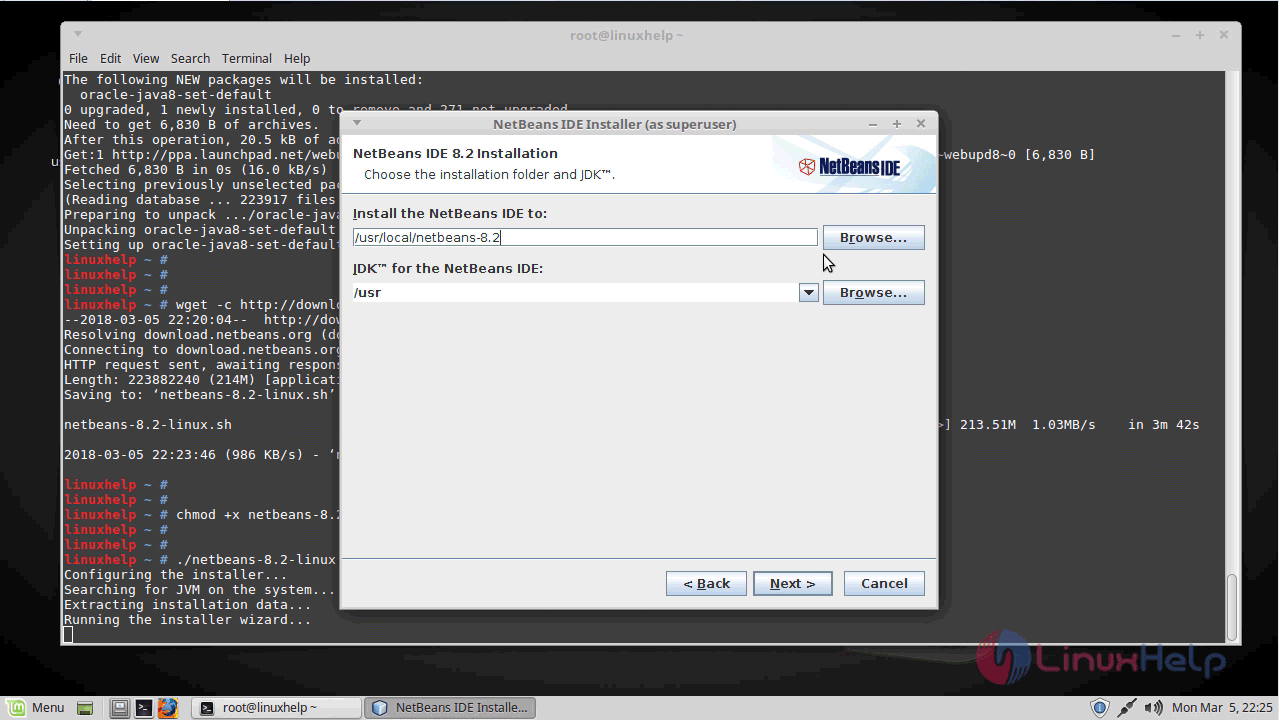Viewport: 1280px width, 720px height.
Task: Click 'Choose the installation folder and JDK' text
Action: [489, 174]
